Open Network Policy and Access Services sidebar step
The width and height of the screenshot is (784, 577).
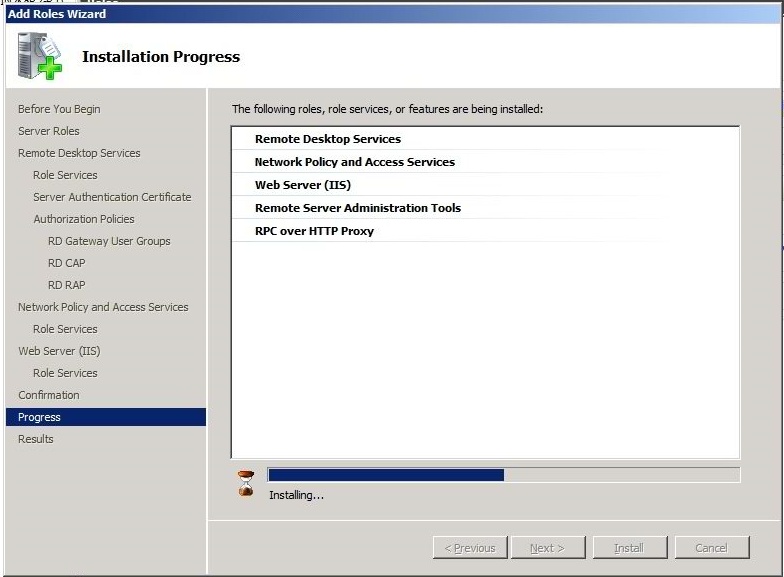pyautogui.click(x=103, y=307)
